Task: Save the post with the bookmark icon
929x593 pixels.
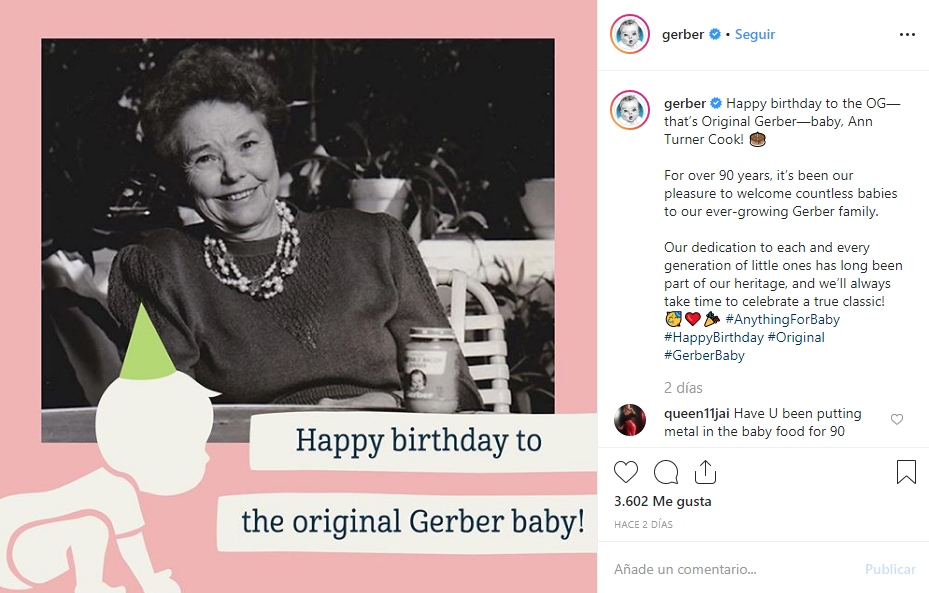Action: click(x=906, y=472)
